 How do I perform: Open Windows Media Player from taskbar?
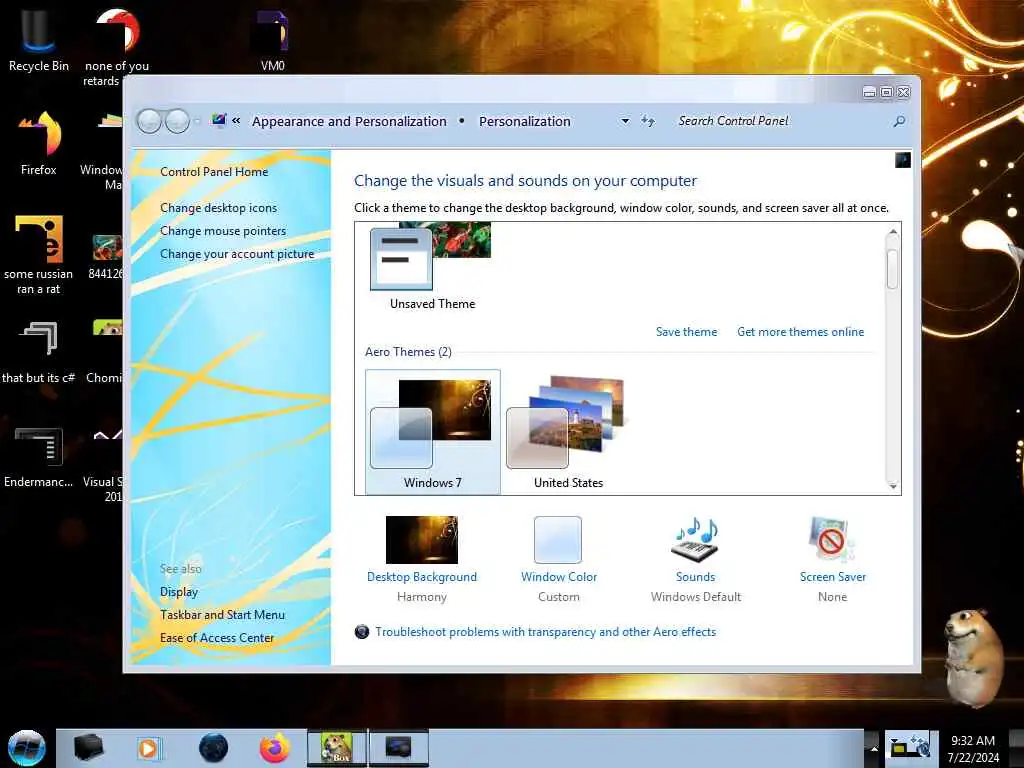pos(148,748)
